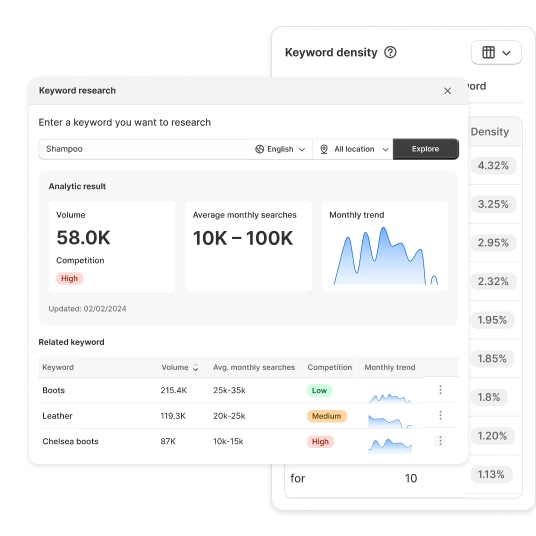Click the High badge for Chelsea boots
The image size is (536, 536).
click(320, 442)
